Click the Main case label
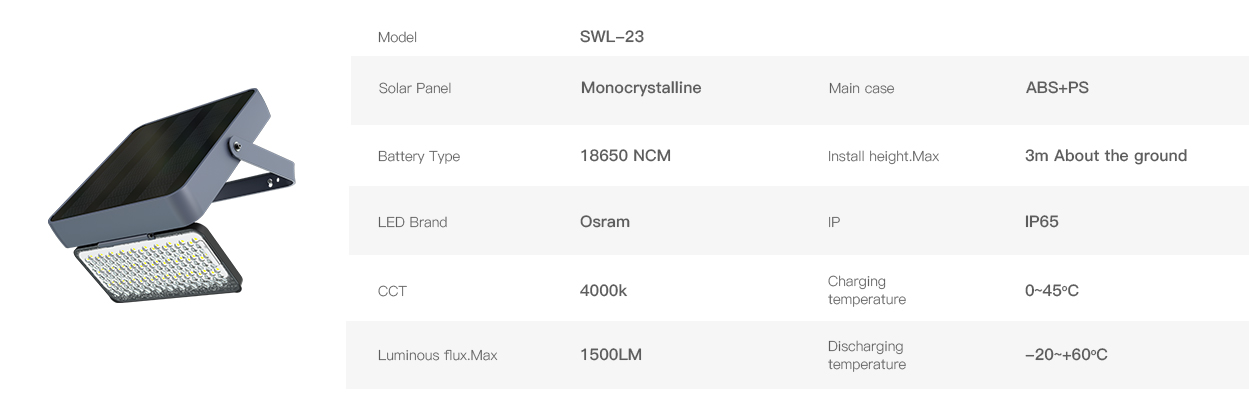The height and width of the screenshot is (400, 1249). (861, 88)
